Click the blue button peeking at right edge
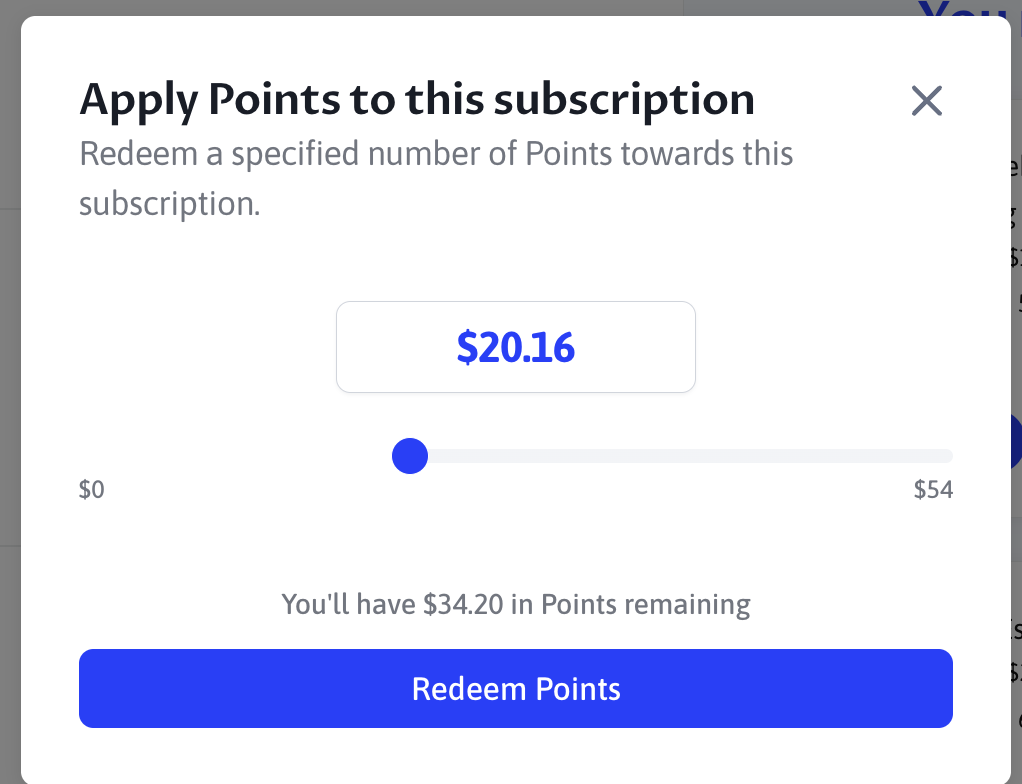This screenshot has height=784, width=1022. tap(1016, 440)
